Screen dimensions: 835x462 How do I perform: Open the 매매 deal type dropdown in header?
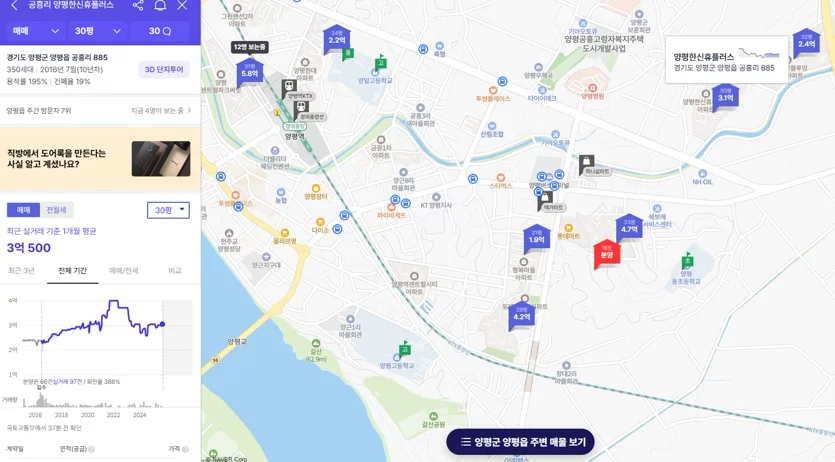click(36, 31)
